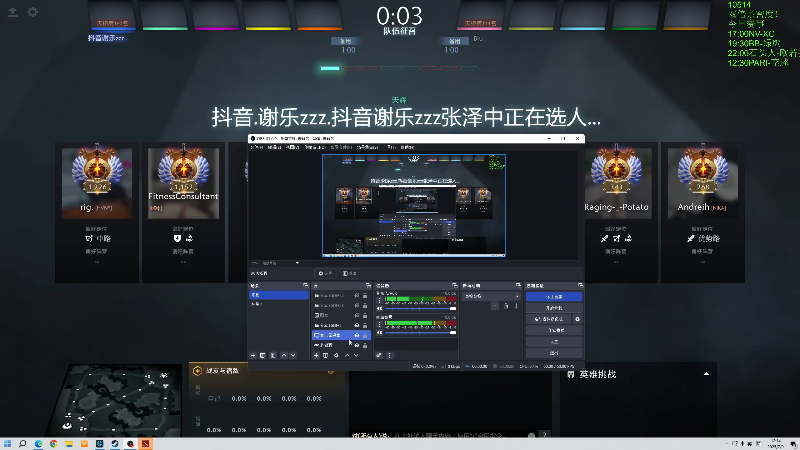Adjust first channel volume slider
The image size is (800, 450).
pos(420,309)
